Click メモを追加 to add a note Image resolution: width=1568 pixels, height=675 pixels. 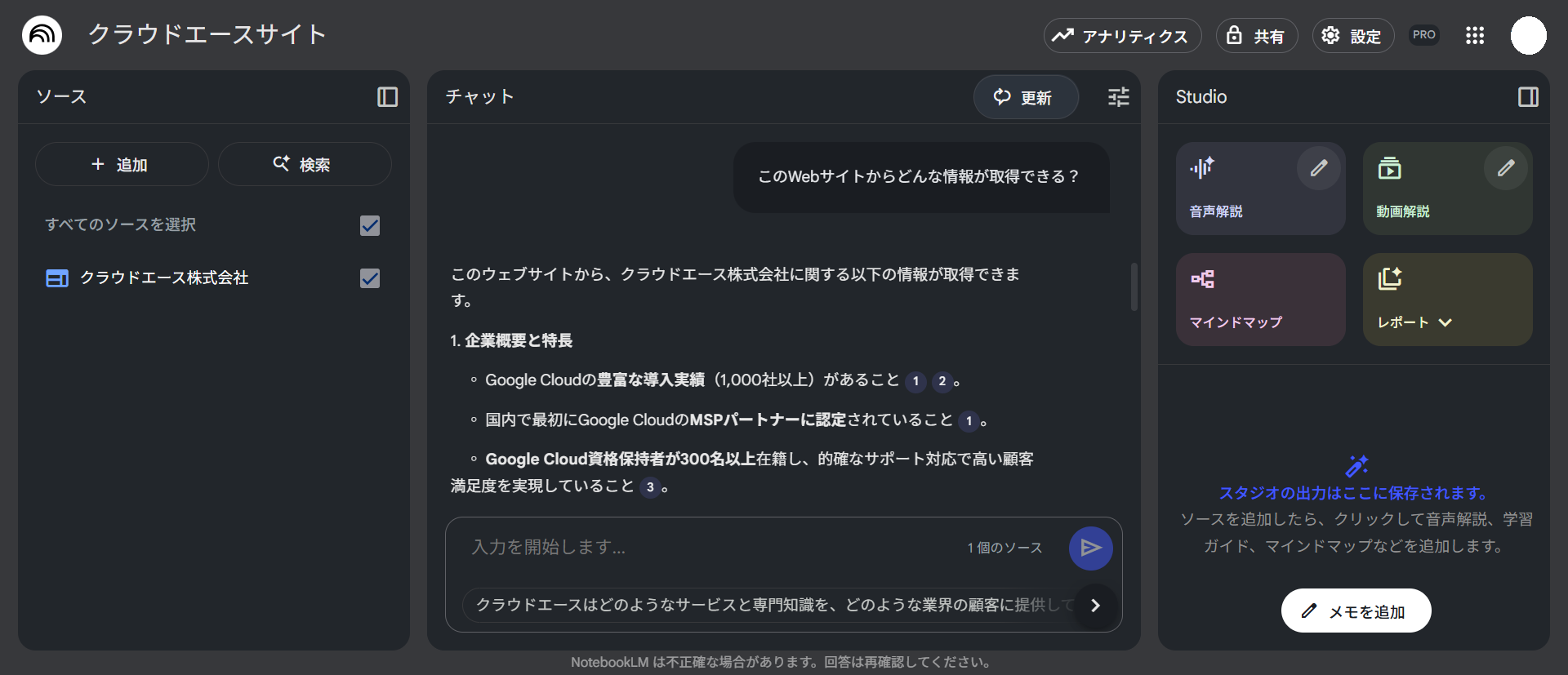point(1356,611)
